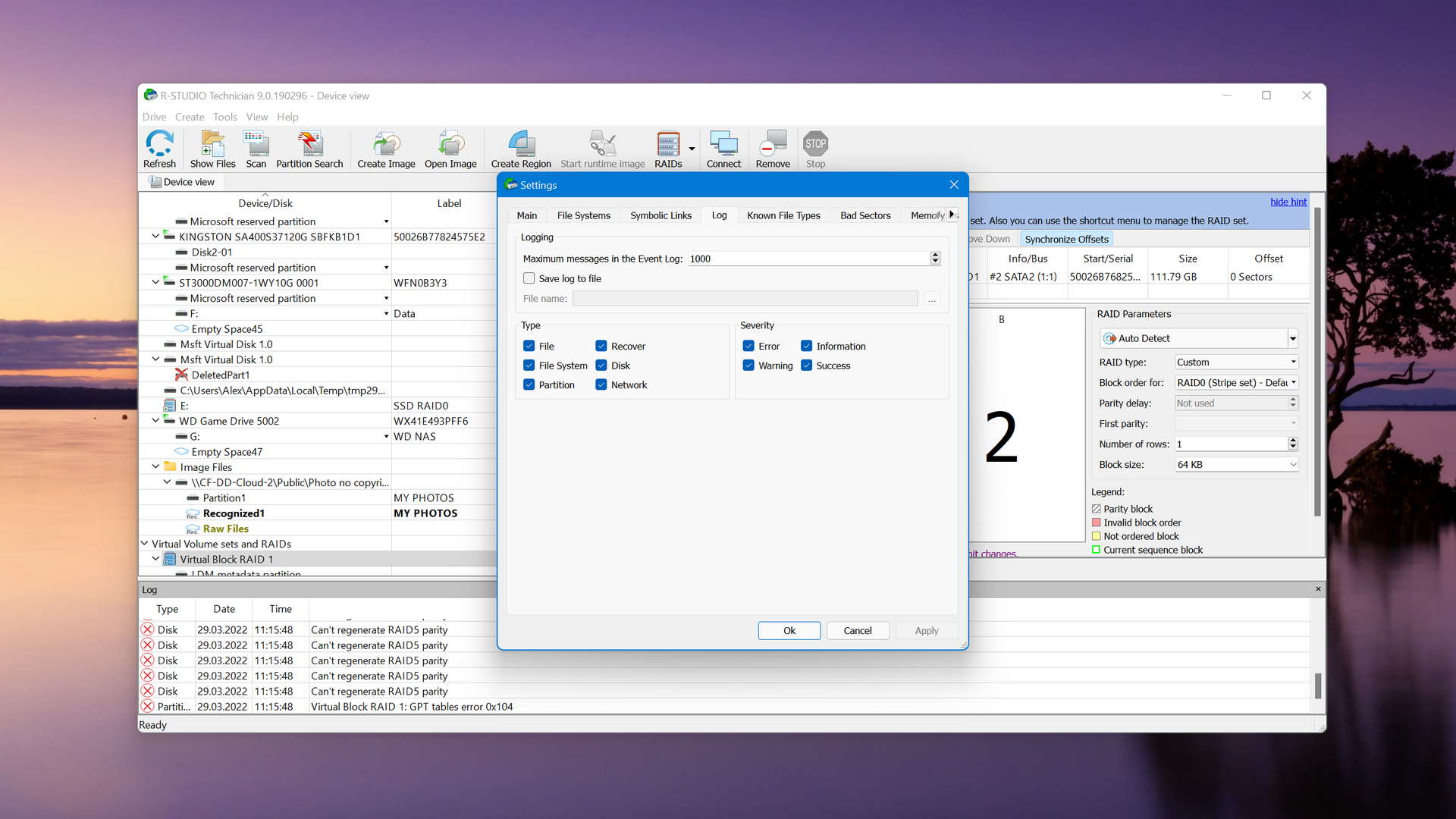Expand the Block size combo box
The height and width of the screenshot is (819, 1456).
click(1293, 464)
